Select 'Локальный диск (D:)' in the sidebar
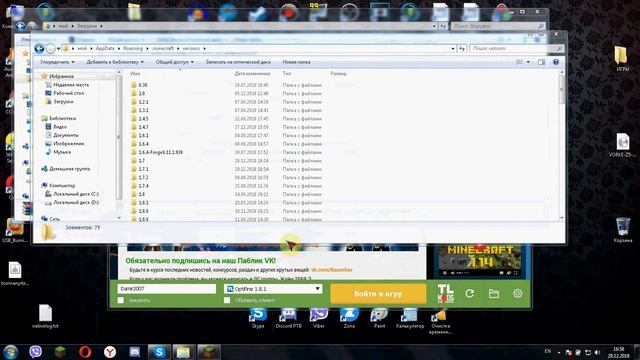The image size is (640, 360). [76, 202]
